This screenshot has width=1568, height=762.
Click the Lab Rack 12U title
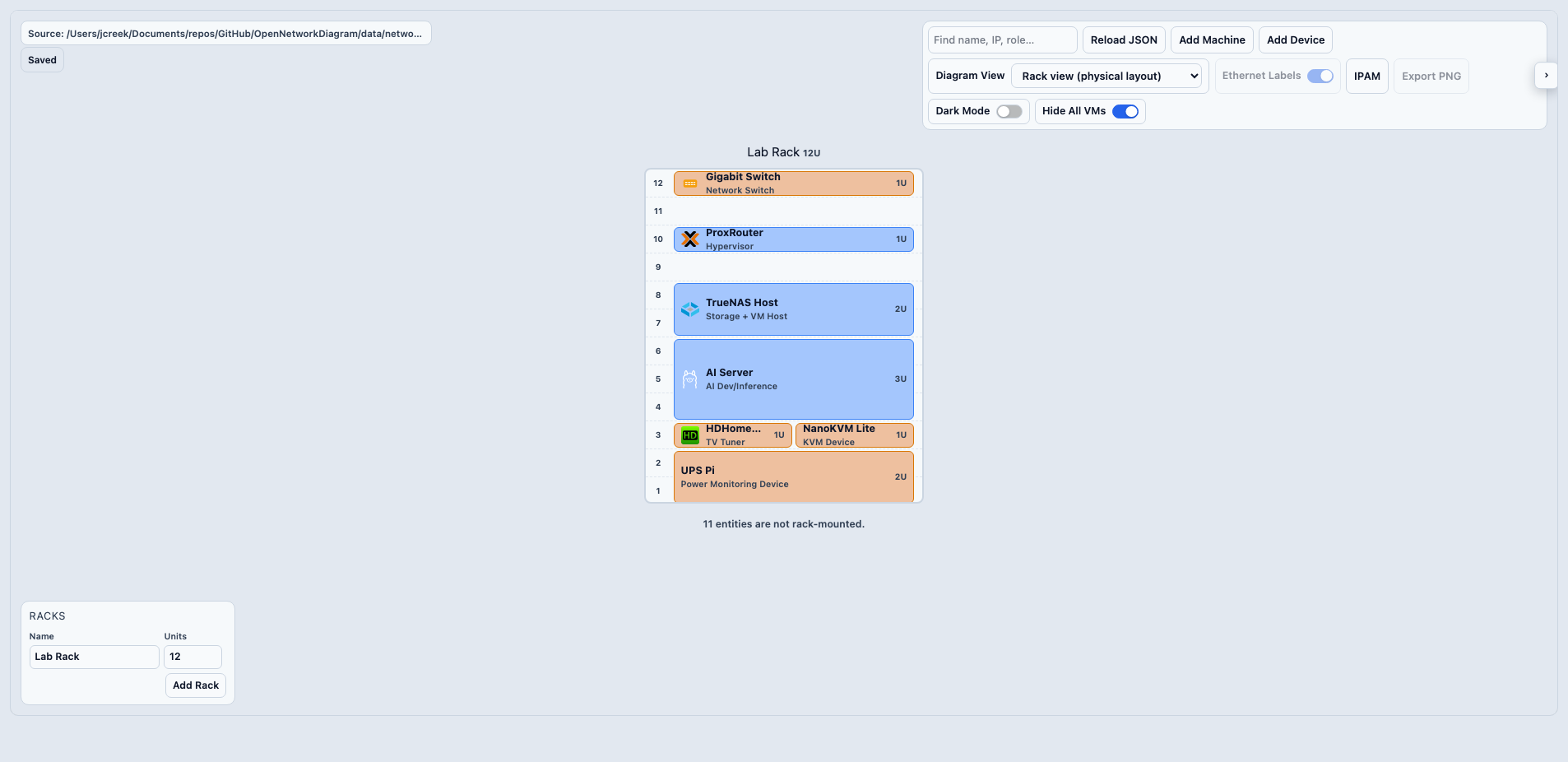pyautogui.click(x=783, y=152)
